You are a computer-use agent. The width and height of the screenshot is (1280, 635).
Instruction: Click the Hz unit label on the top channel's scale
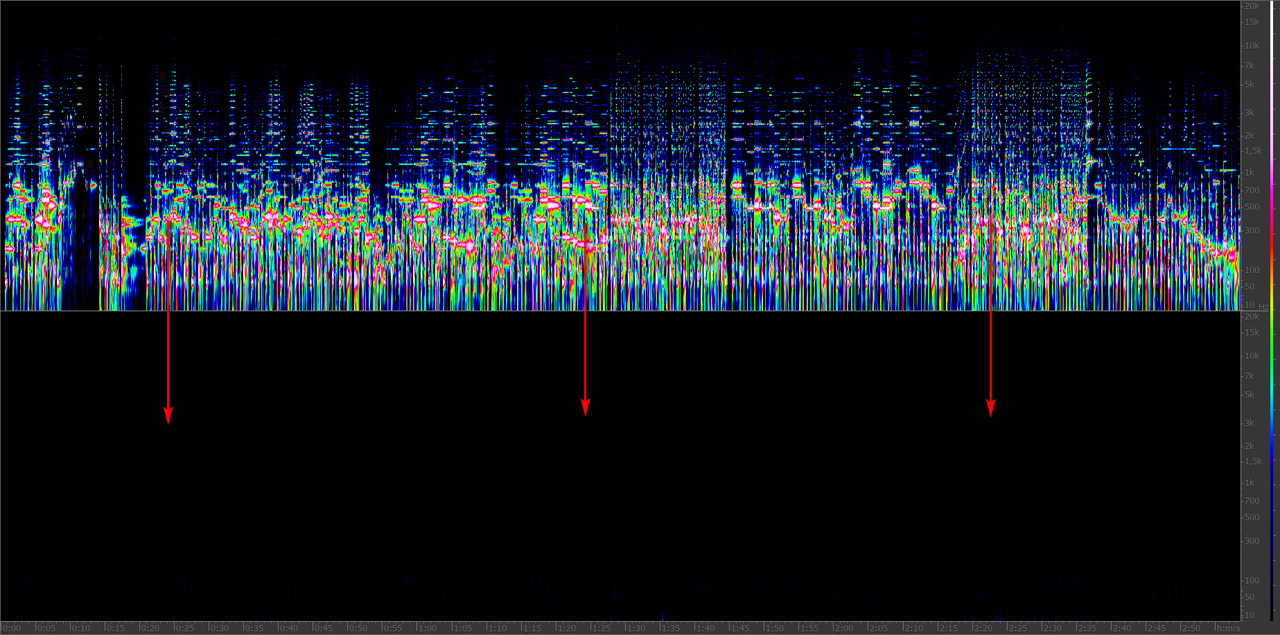(1264, 305)
